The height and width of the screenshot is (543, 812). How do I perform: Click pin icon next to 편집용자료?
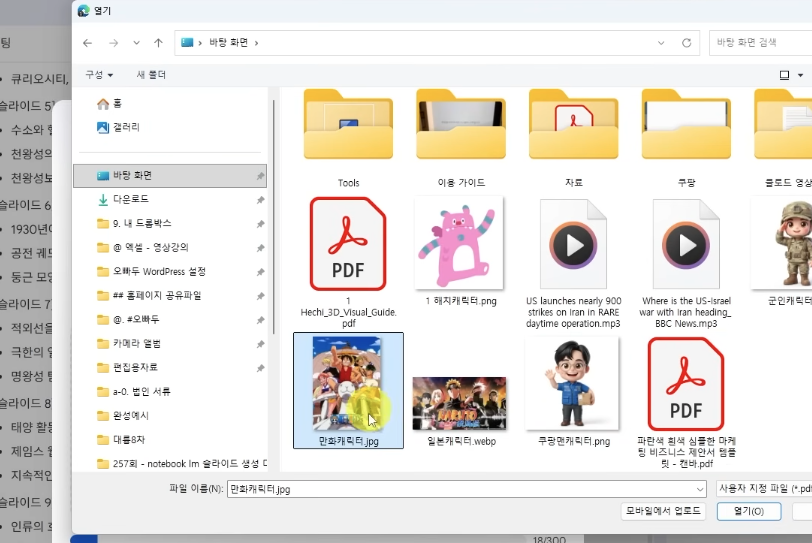[260, 368]
